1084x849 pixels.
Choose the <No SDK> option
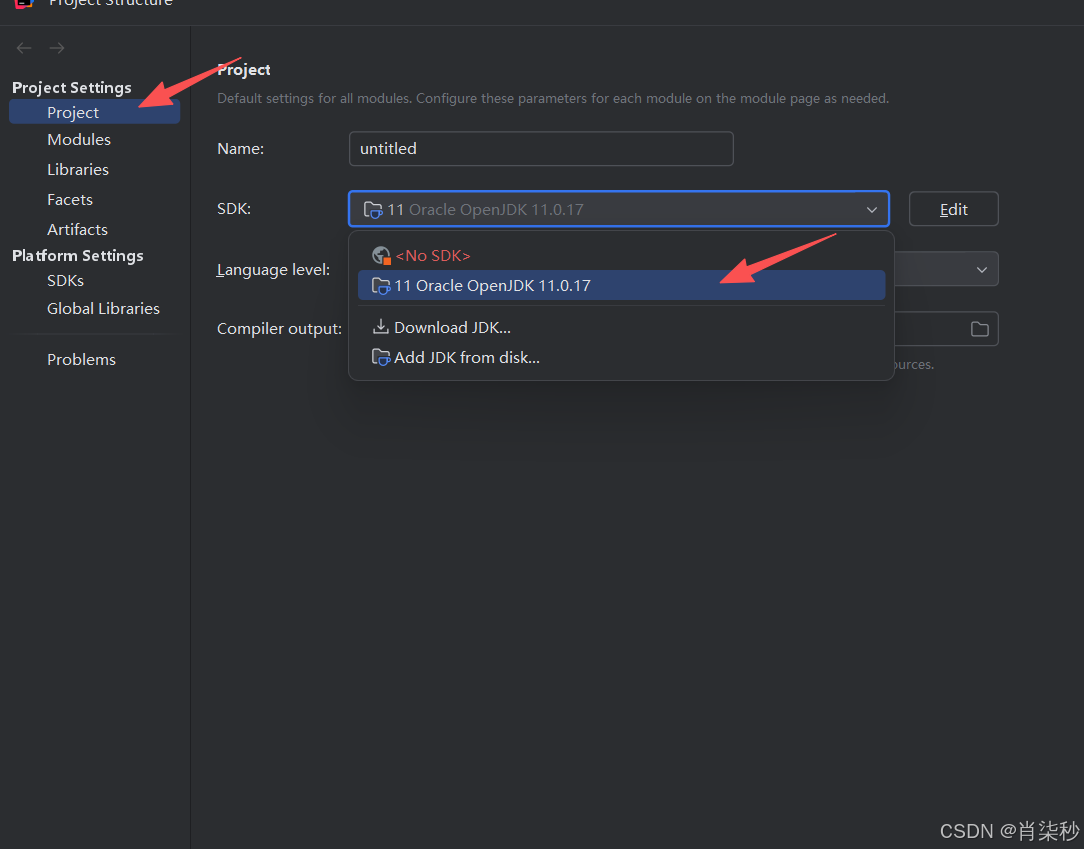tap(434, 255)
